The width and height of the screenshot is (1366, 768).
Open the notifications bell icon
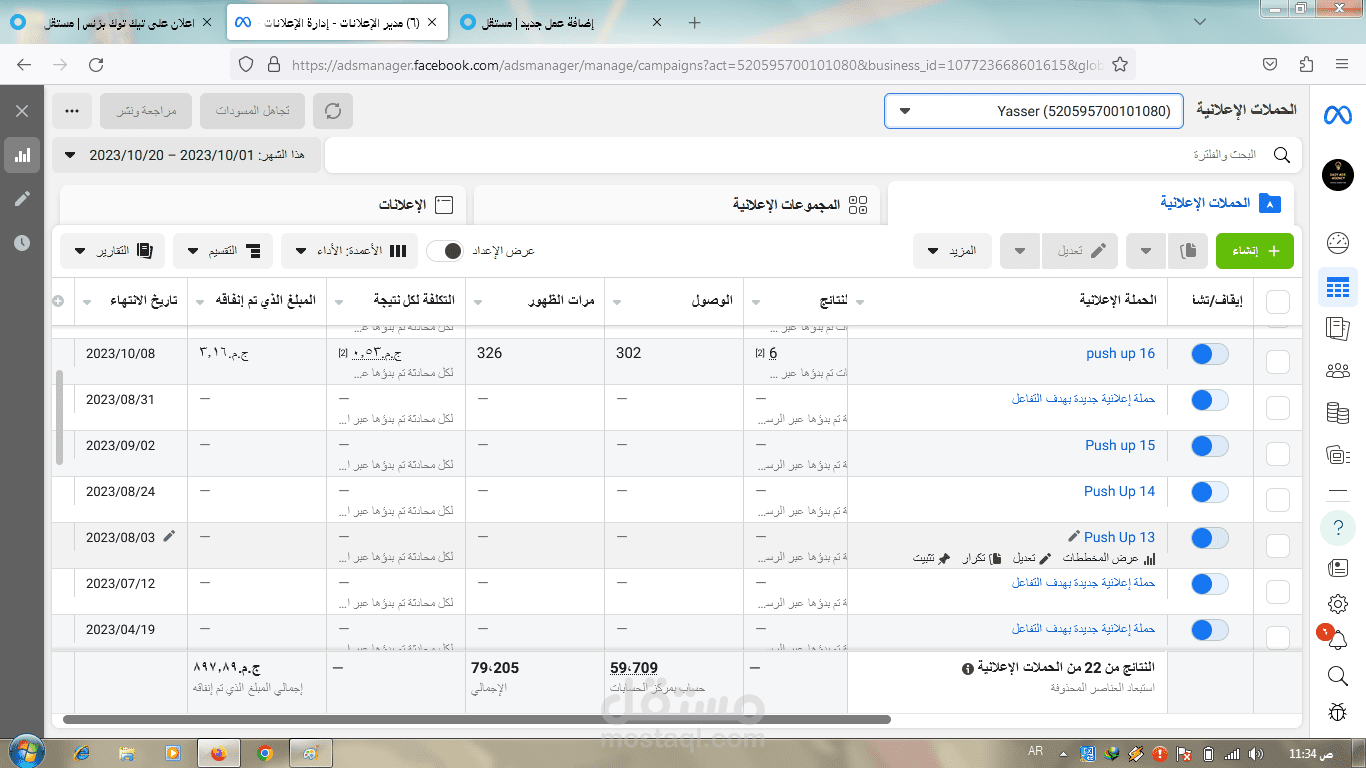tap(1338, 639)
